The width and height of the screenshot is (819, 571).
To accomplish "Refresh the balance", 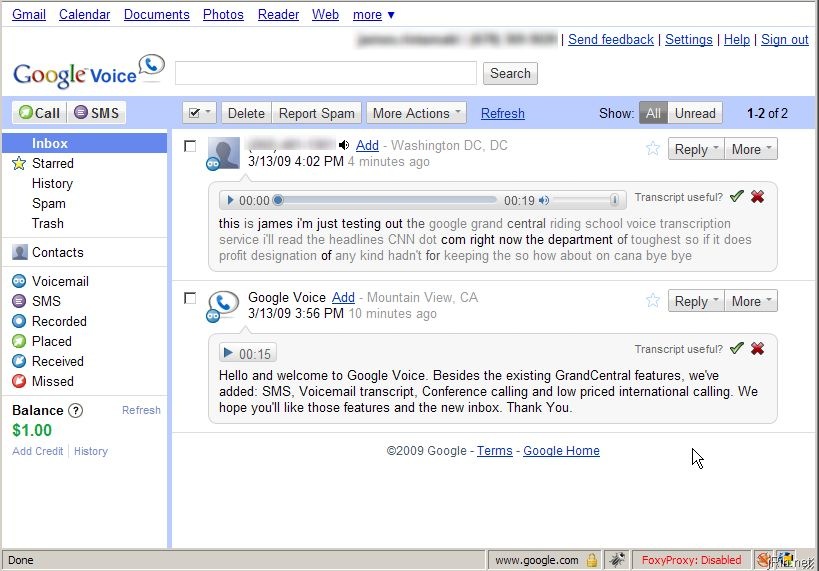I will click(x=141, y=410).
